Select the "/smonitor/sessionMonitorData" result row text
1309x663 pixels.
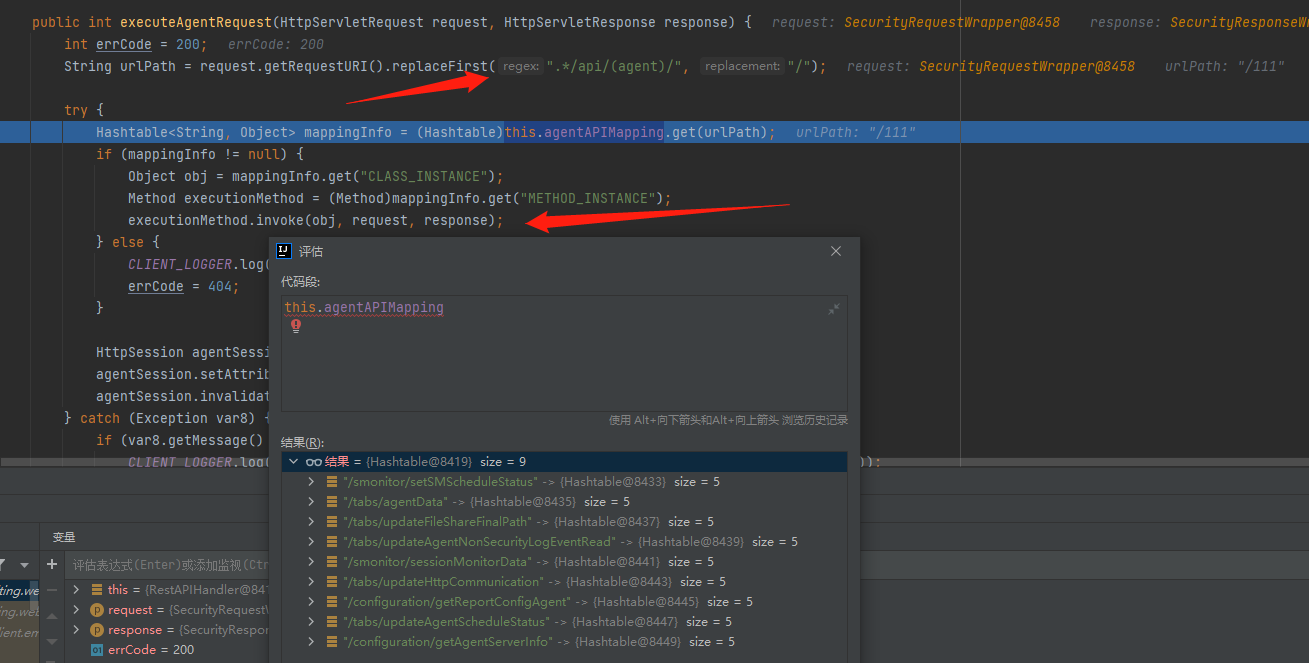click(528, 562)
